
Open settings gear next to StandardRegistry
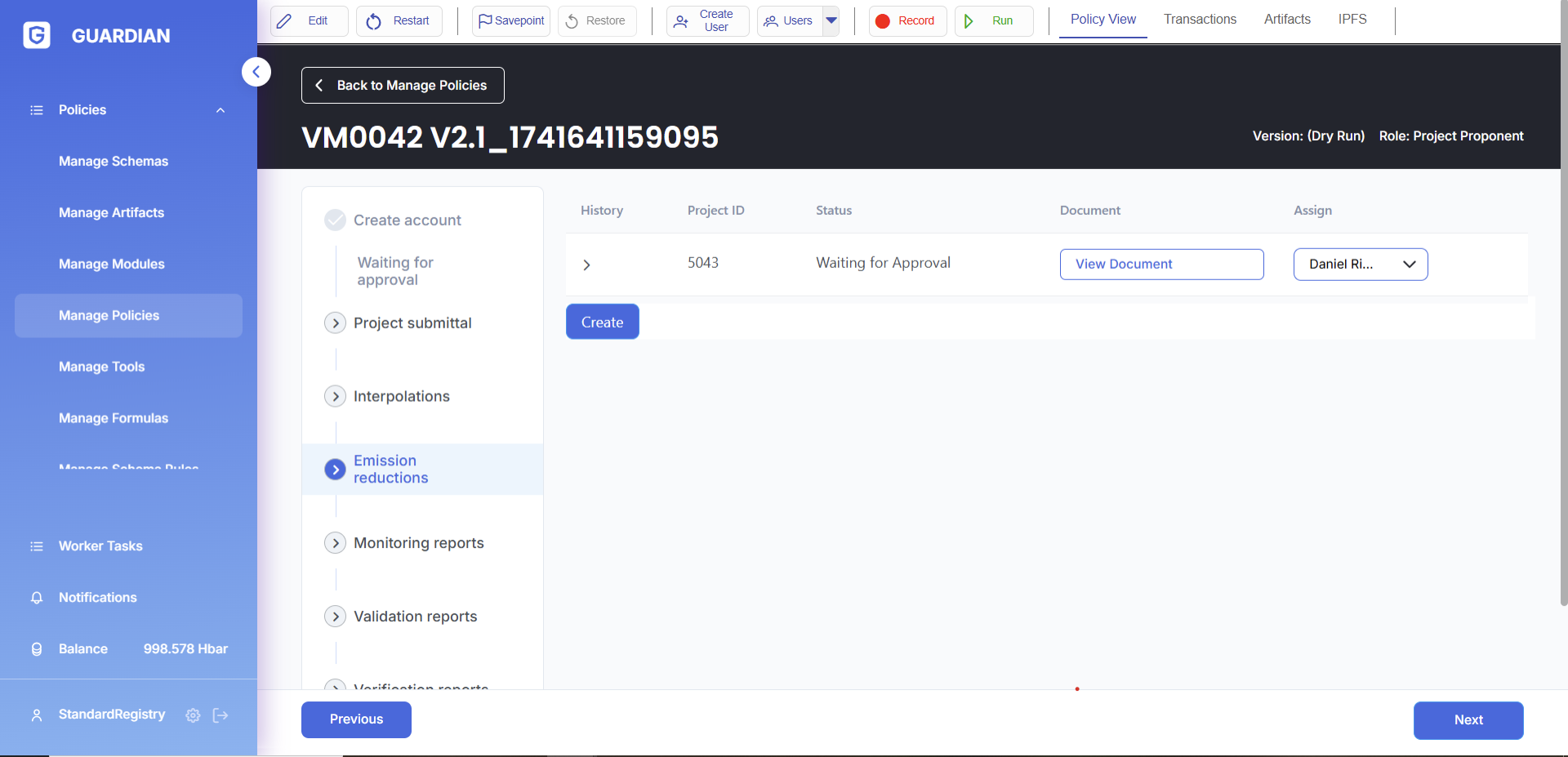[x=193, y=715]
